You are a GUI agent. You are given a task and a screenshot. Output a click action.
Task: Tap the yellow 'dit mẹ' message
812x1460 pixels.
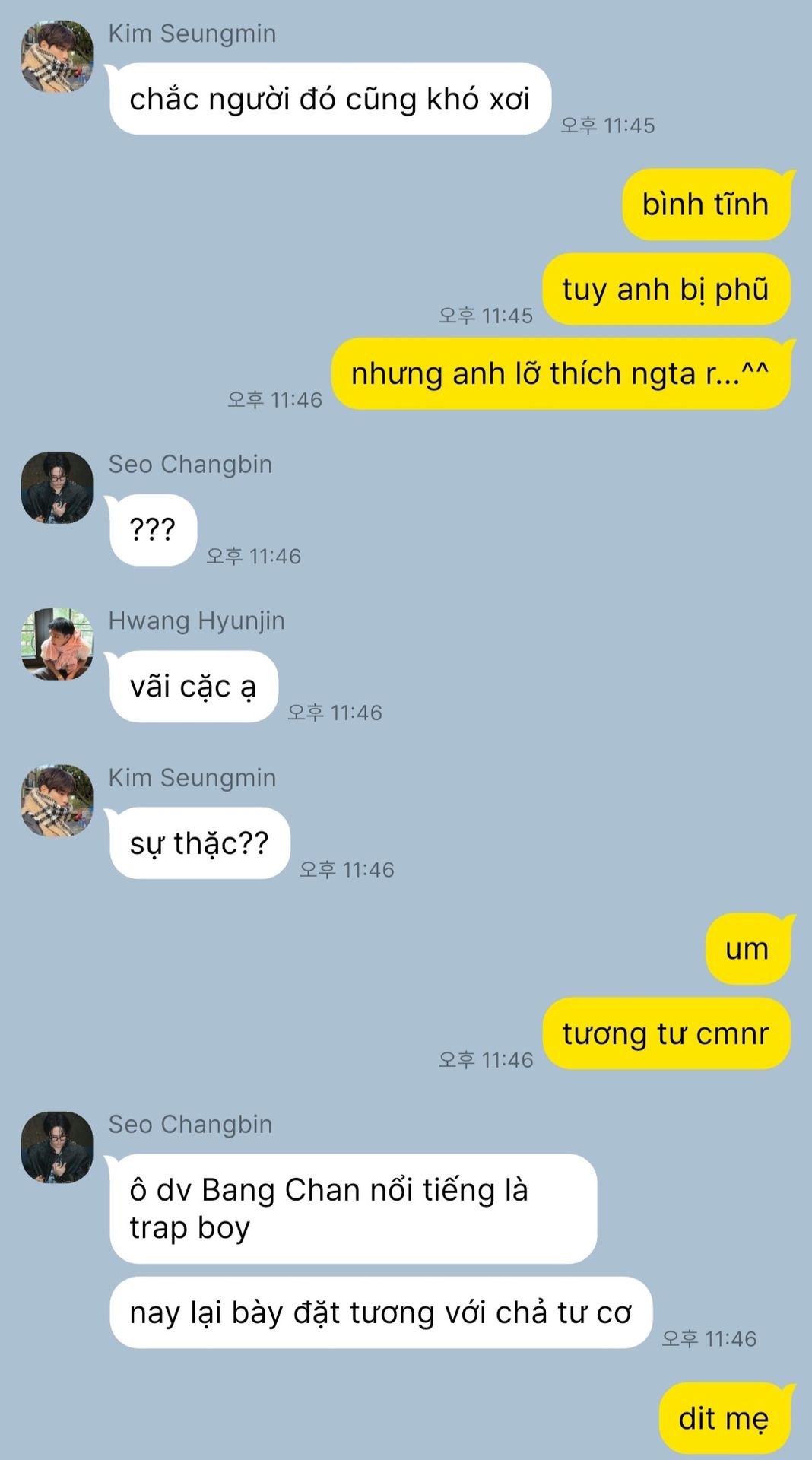724,1418
